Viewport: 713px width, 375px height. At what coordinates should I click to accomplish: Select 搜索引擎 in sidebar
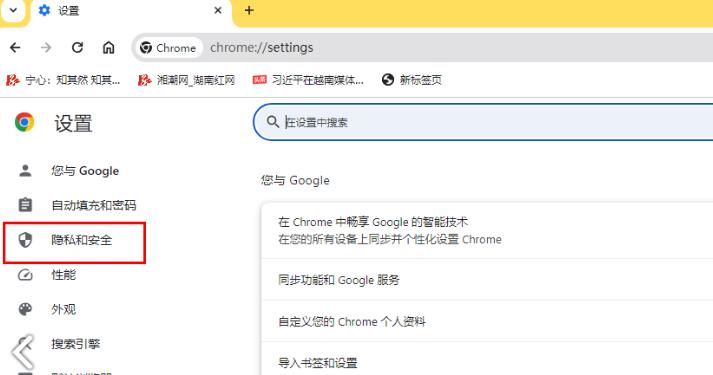pyautogui.click(x=75, y=344)
